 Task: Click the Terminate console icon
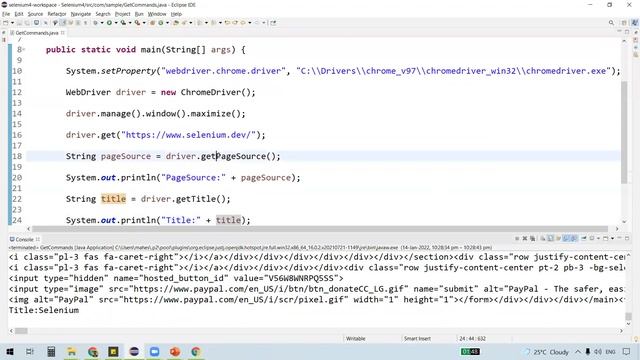(517, 238)
